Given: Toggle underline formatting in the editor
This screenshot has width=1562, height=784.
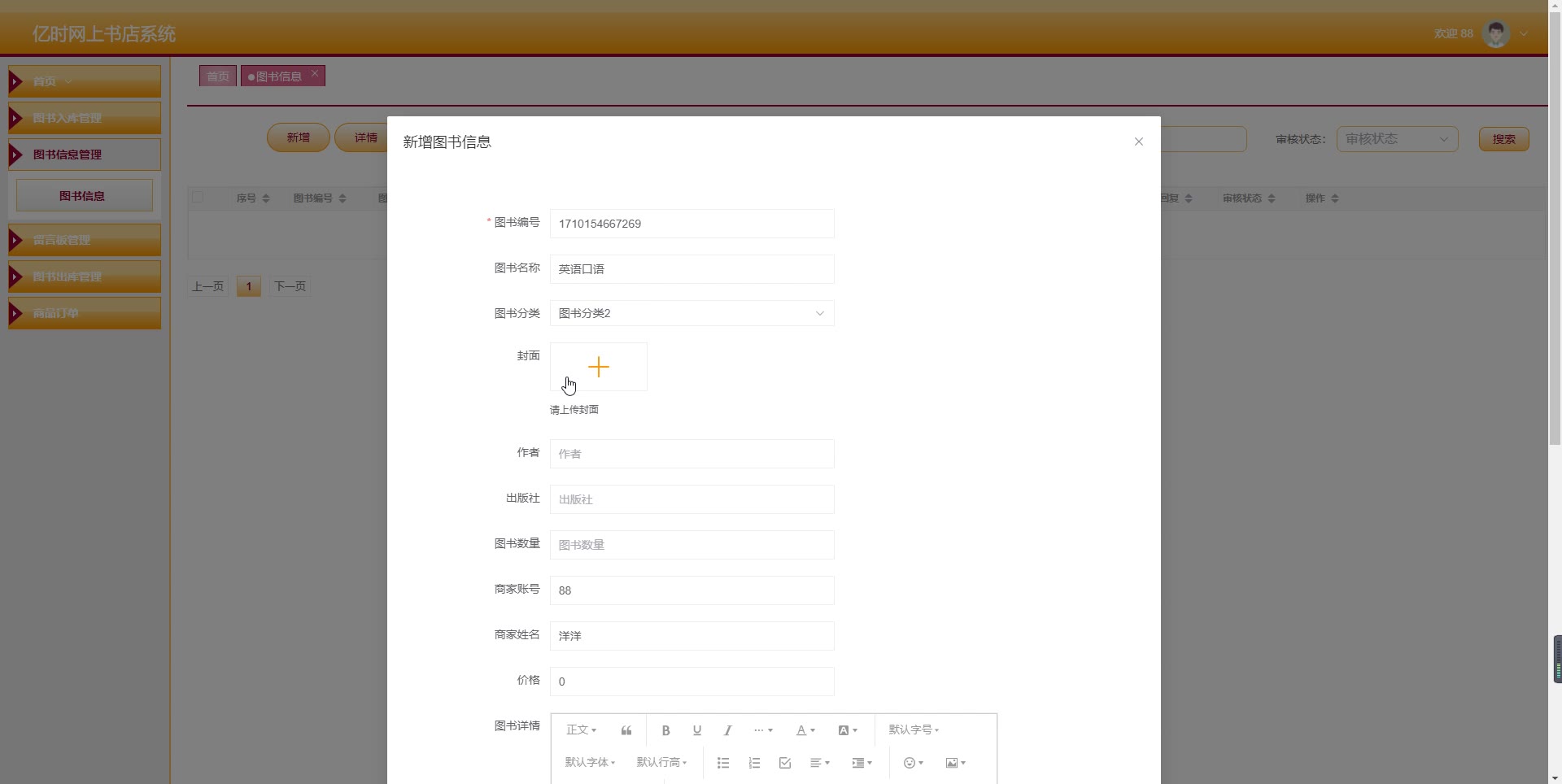Looking at the screenshot, I should click(x=696, y=730).
